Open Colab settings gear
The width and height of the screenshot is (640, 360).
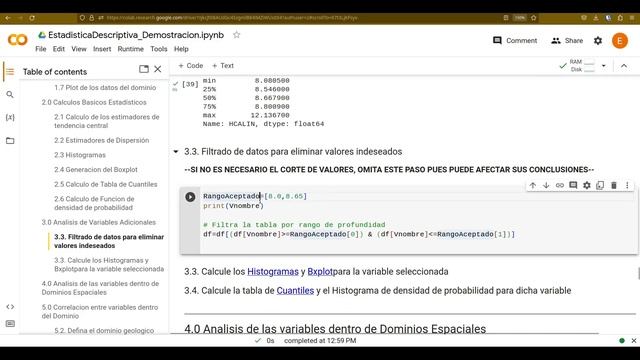(598, 40)
